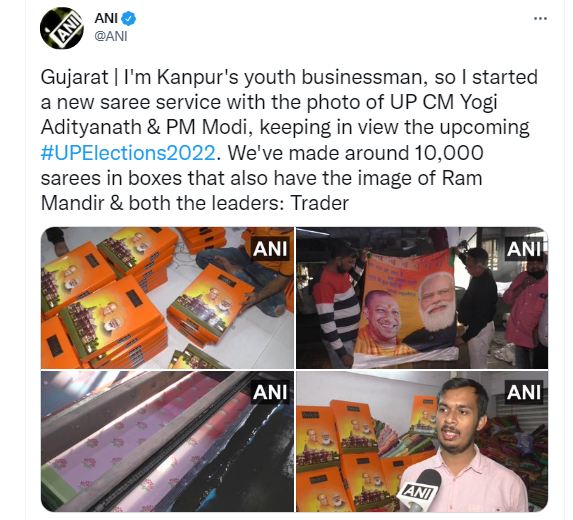The image size is (573, 520).
Task: Click the ANI watermark on the leaders poster photo
Action: click(524, 248)
